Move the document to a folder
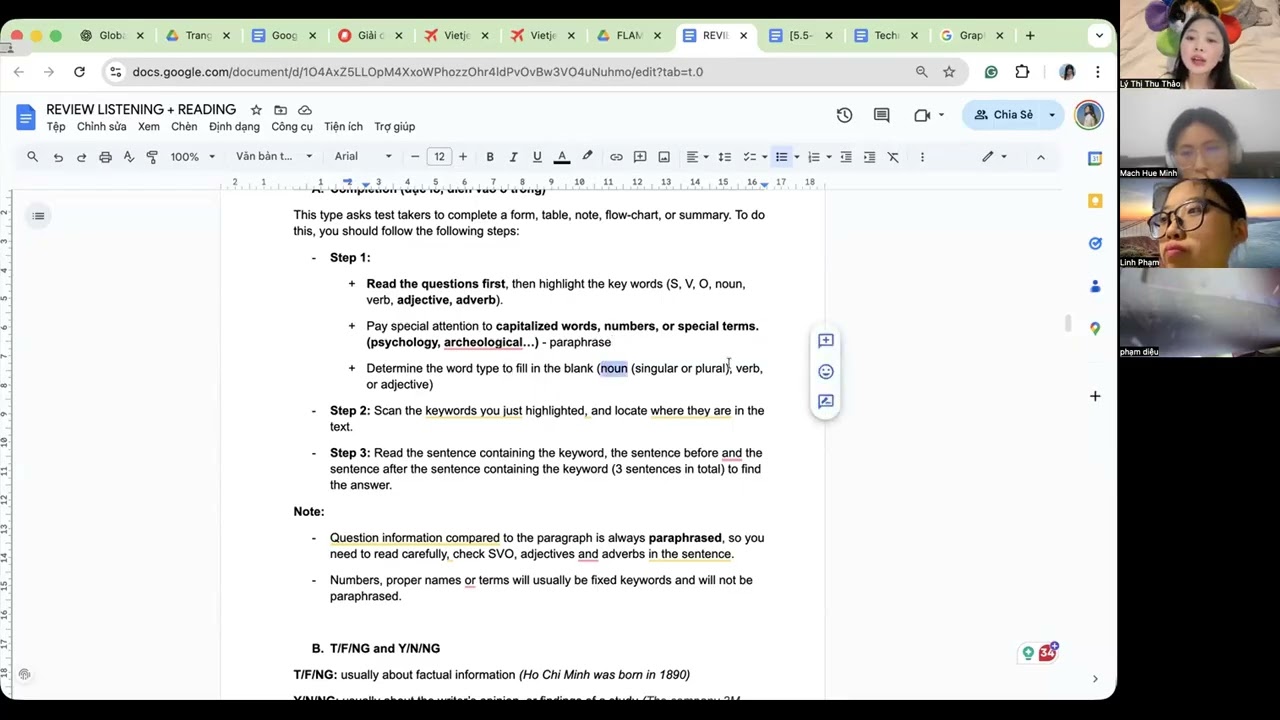 281,110
